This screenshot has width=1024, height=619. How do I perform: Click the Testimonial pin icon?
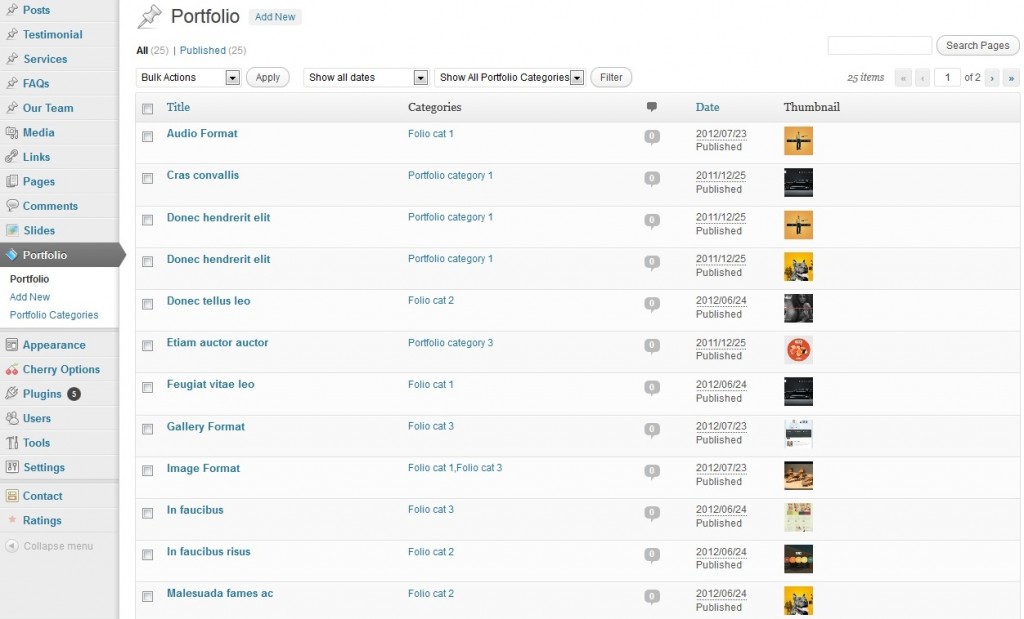click(12, 34)
